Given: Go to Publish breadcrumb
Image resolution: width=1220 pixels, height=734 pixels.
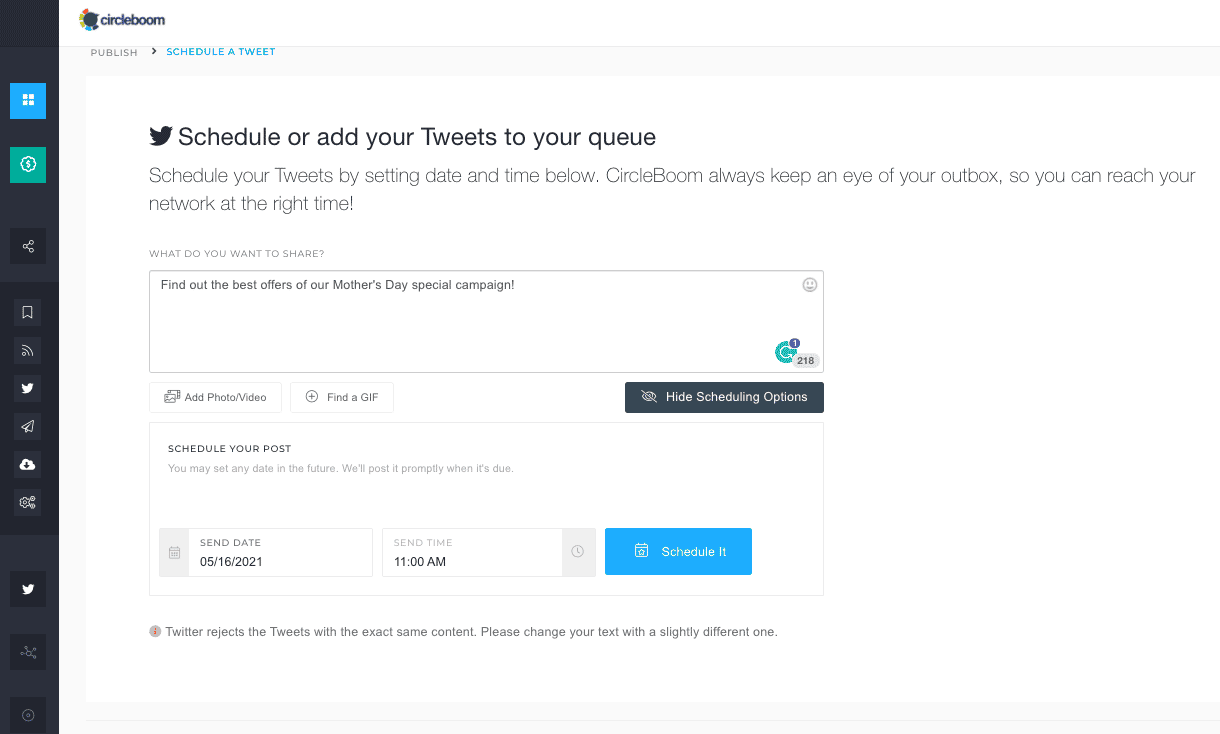Looking at the screenshot, I should [x=114, y=52].
